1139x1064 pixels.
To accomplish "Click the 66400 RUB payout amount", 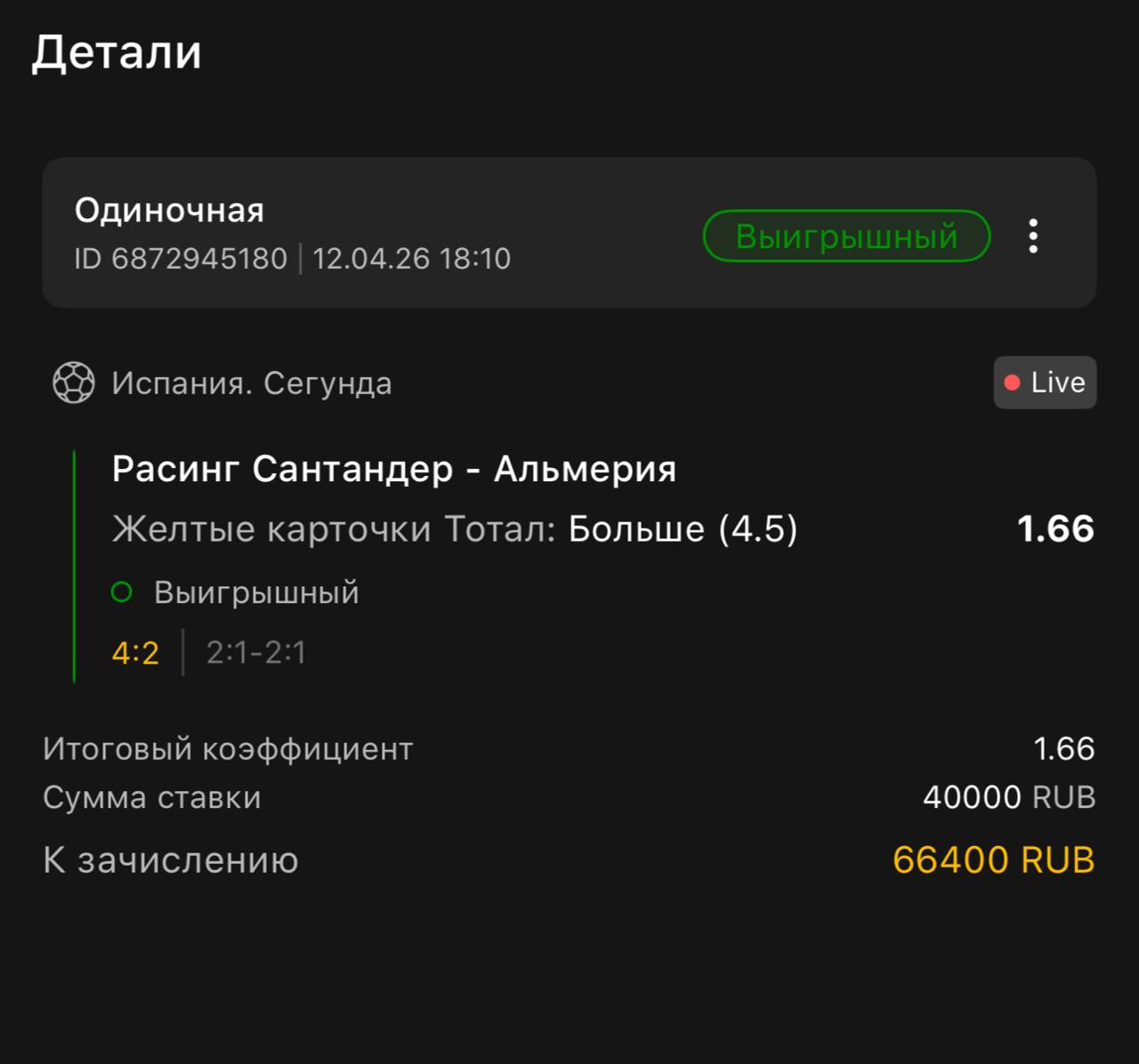I will pos(993,860).
